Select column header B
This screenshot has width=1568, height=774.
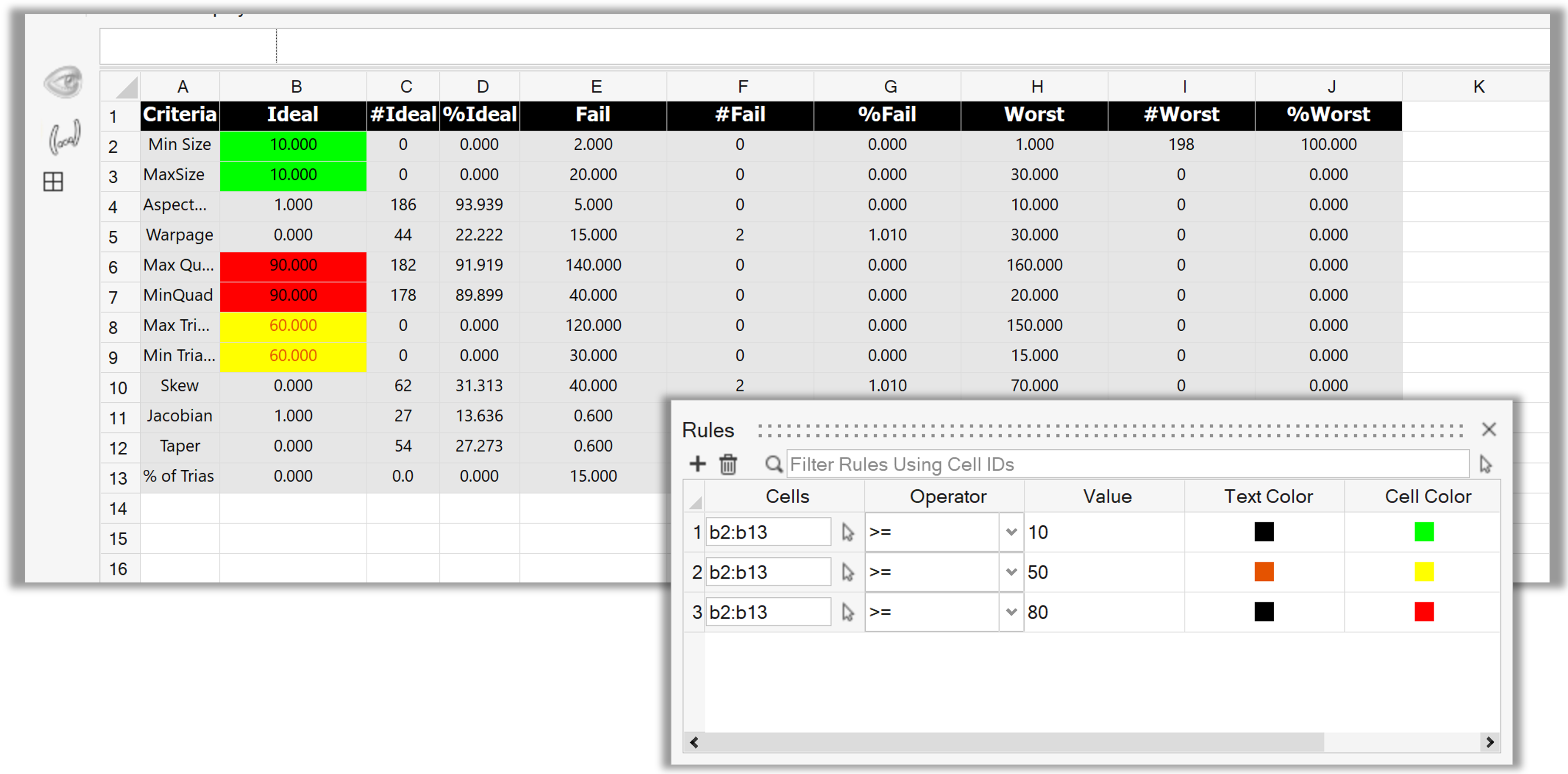pos(296,87)
